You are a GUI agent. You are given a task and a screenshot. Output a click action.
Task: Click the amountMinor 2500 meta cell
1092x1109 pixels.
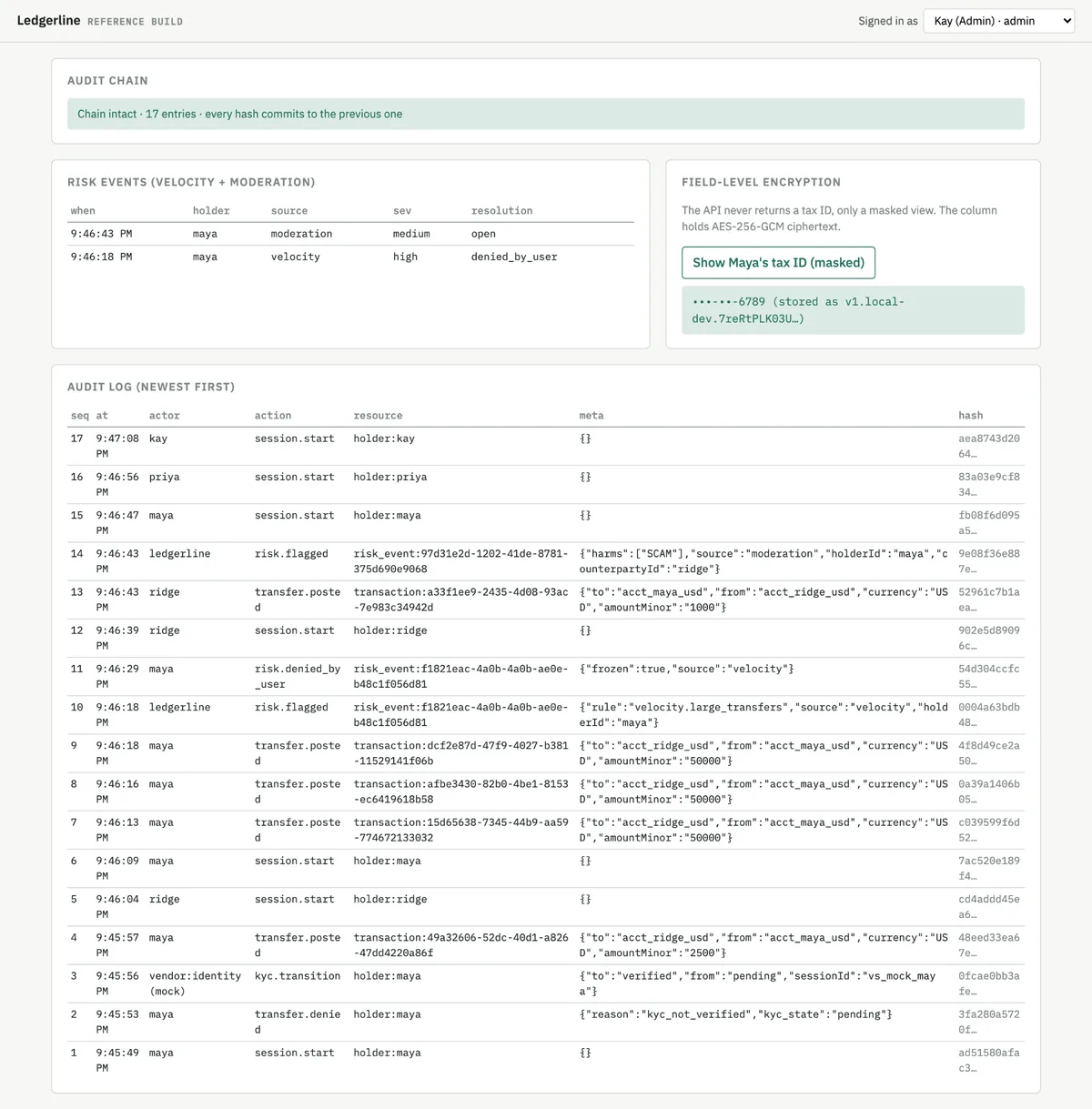(x=763, y=945)
